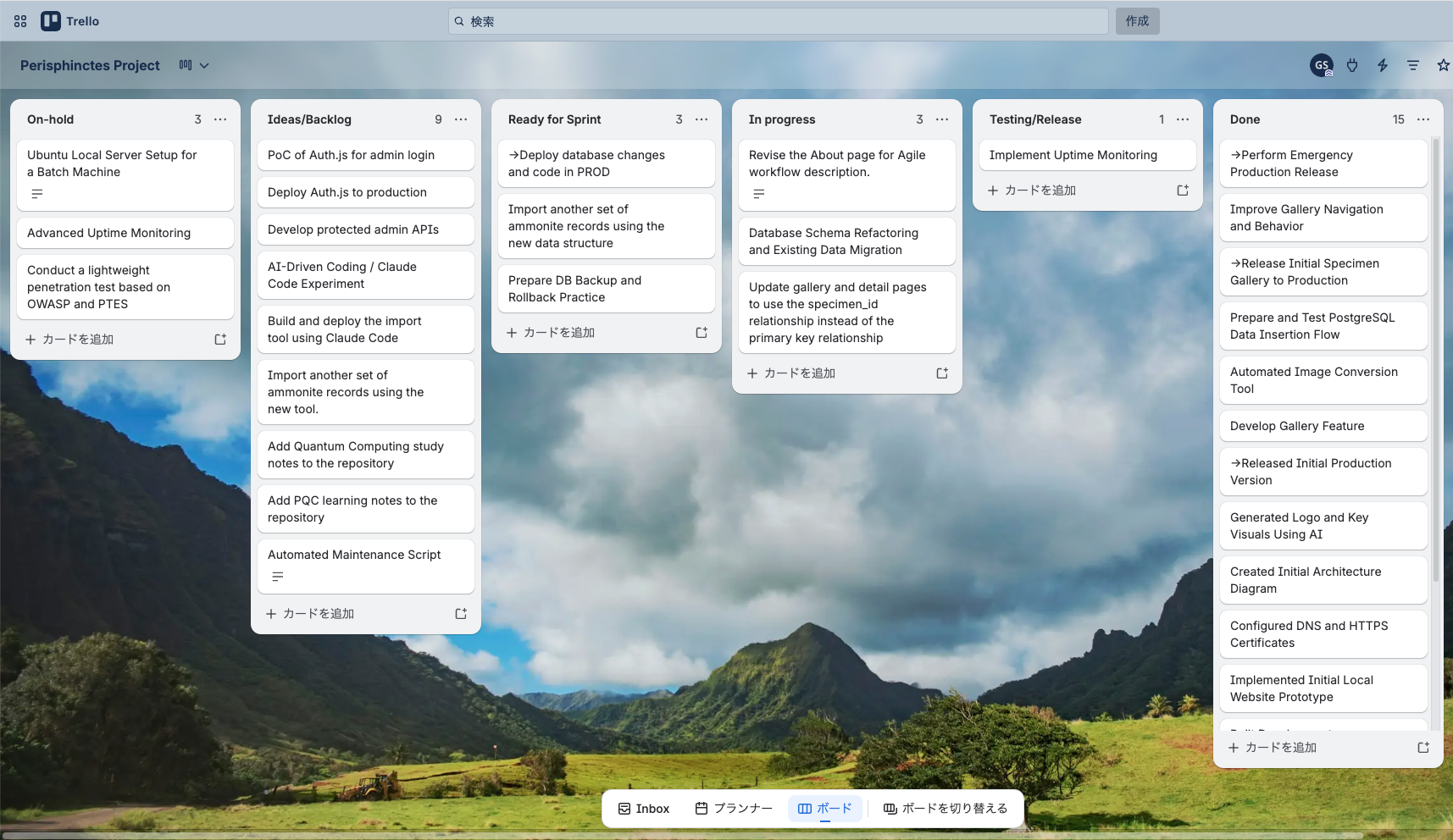Open the Database Schema Refactoring card
The image size is (1453, 840).
point(847,241)
